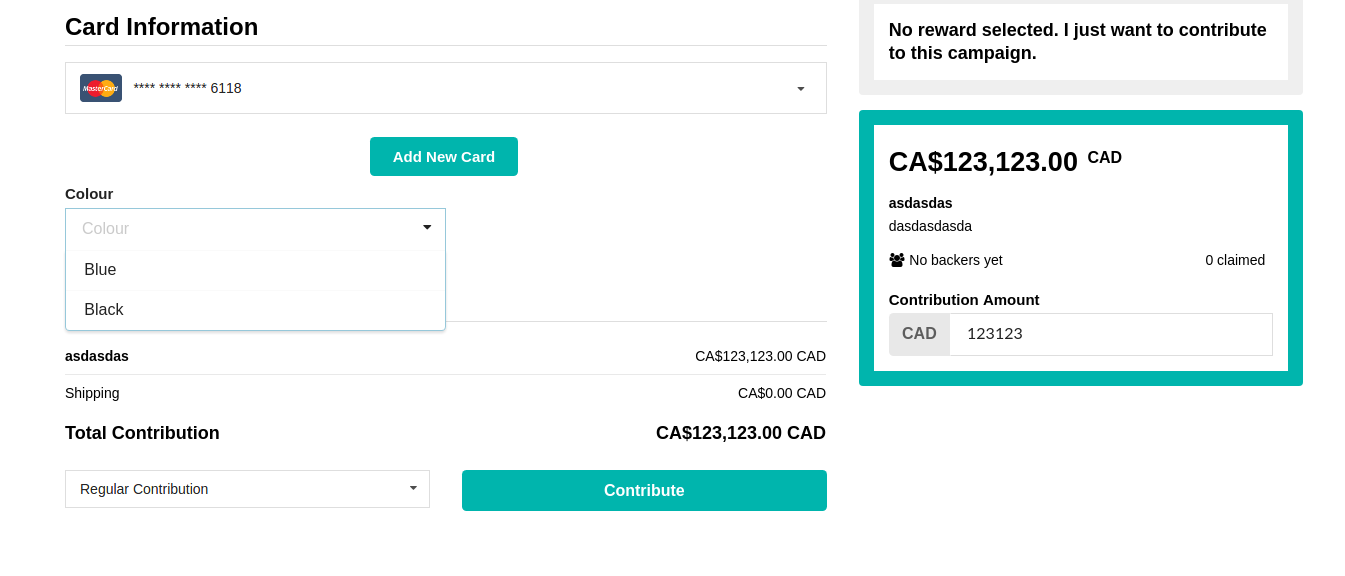Click the MasterCard logo icon
This screenshot has width=1345, height=576.
(100, 88)
